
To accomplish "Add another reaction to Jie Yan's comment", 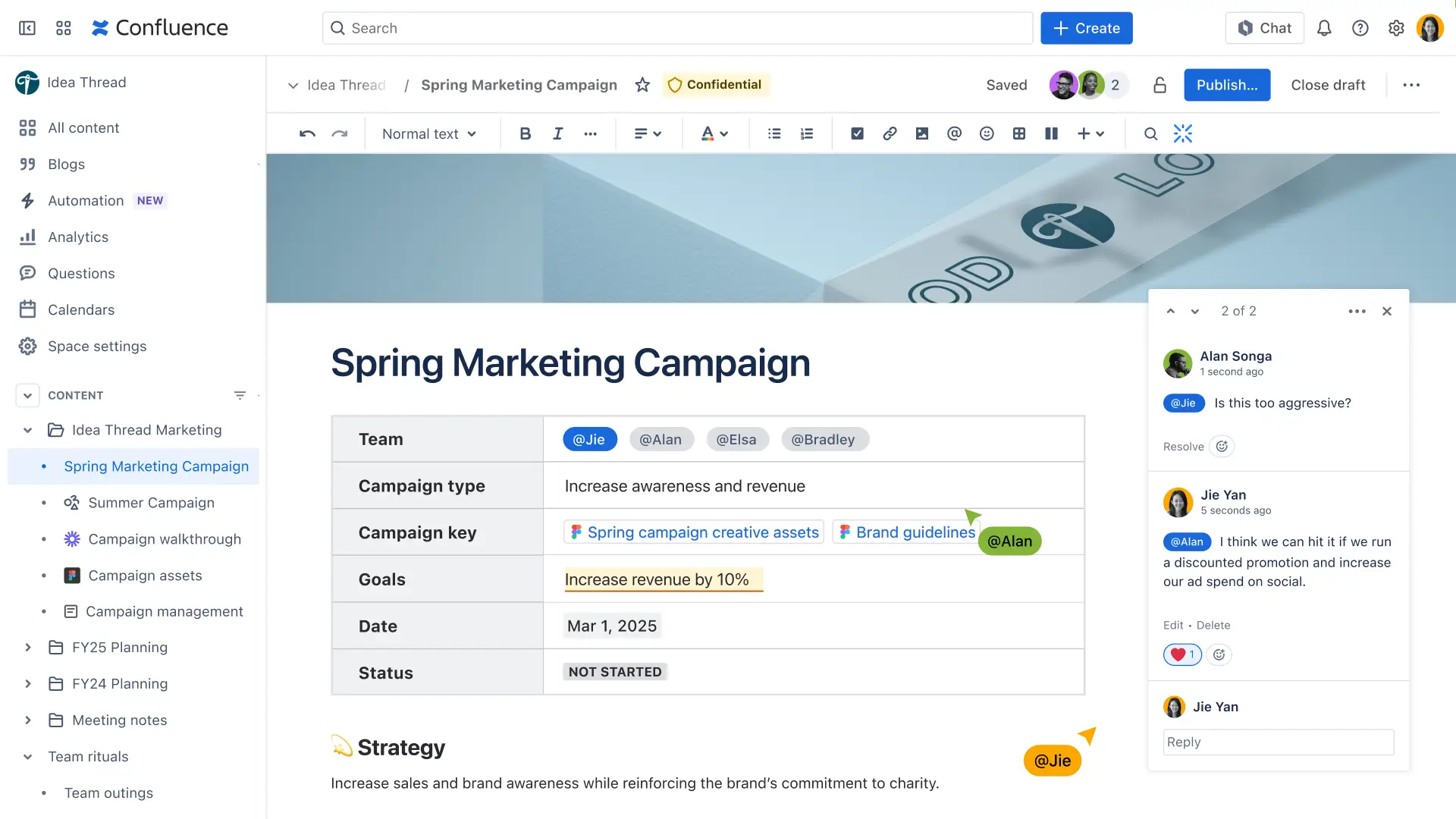I will tap(1219, 654).
